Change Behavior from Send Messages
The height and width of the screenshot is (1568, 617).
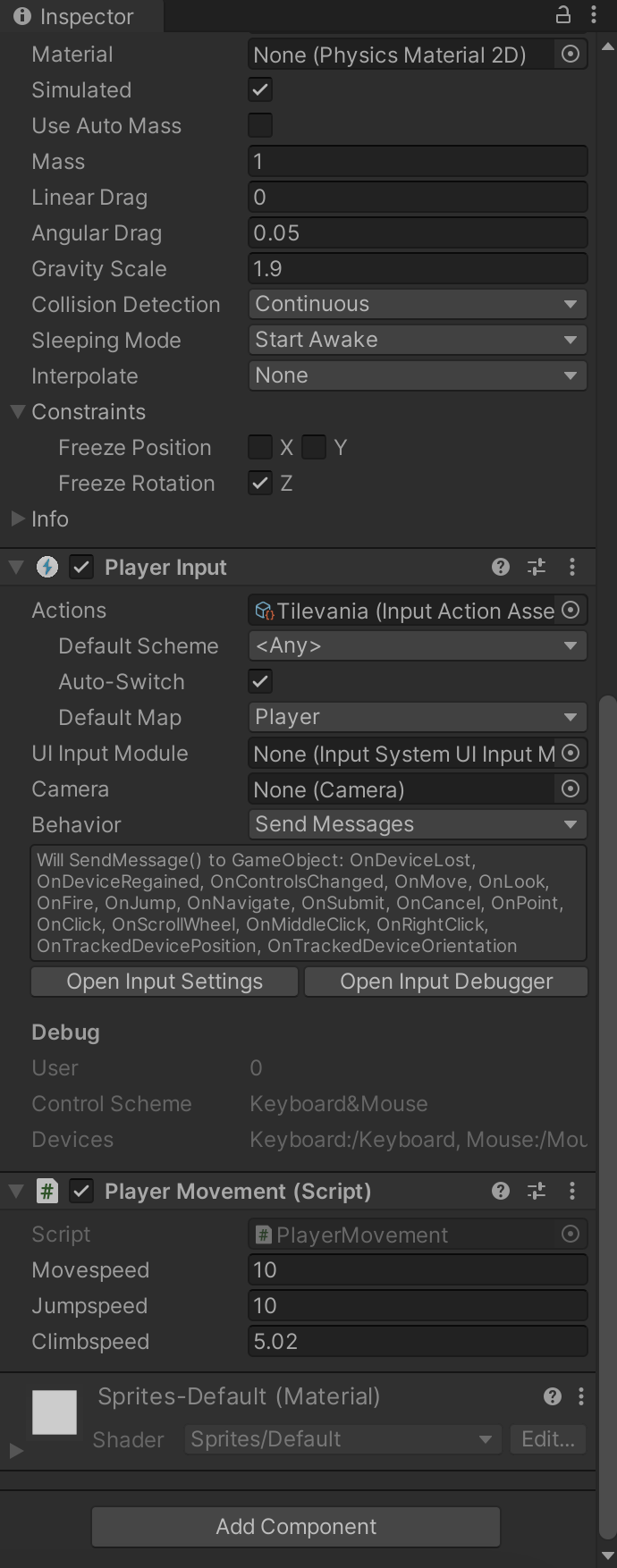tap(417, 824)
